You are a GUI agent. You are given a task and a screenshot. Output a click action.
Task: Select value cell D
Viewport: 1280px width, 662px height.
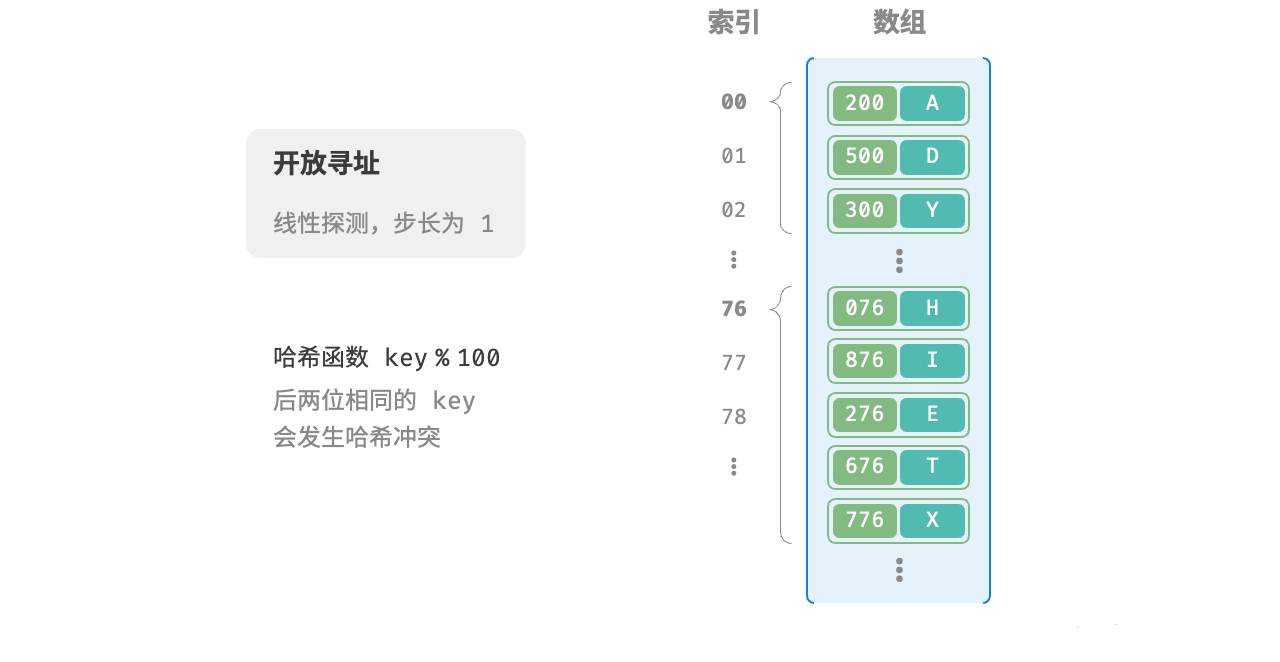[x=932, y=157]
